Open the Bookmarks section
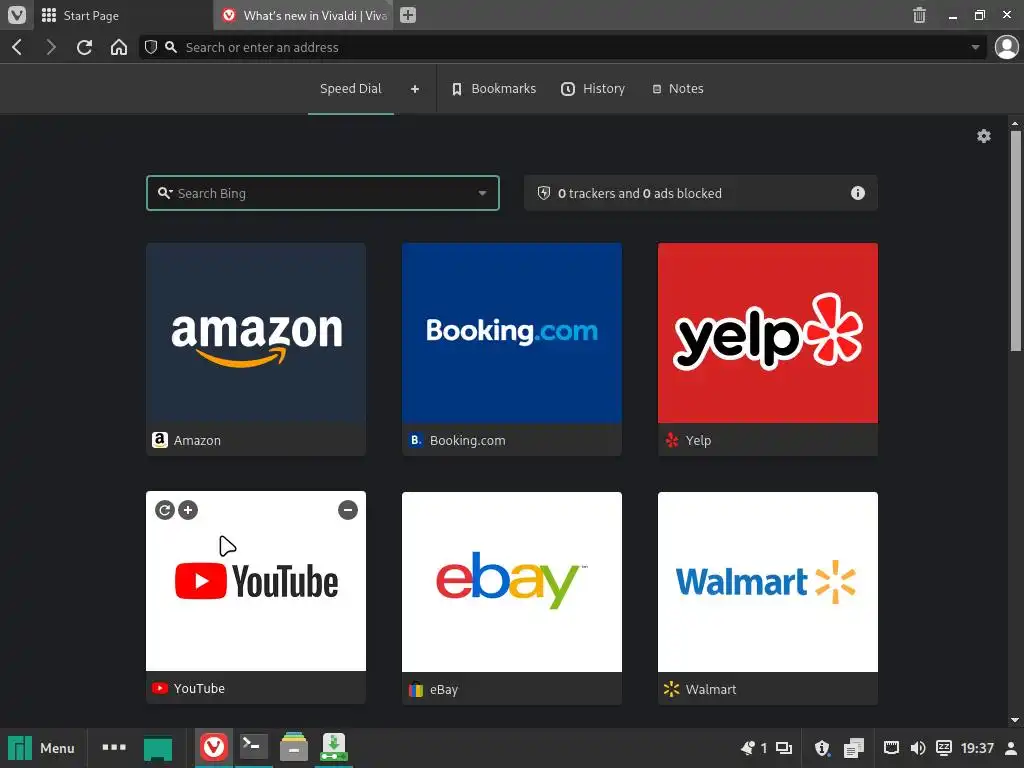The image size is (1024, 768). click(494, 89)
